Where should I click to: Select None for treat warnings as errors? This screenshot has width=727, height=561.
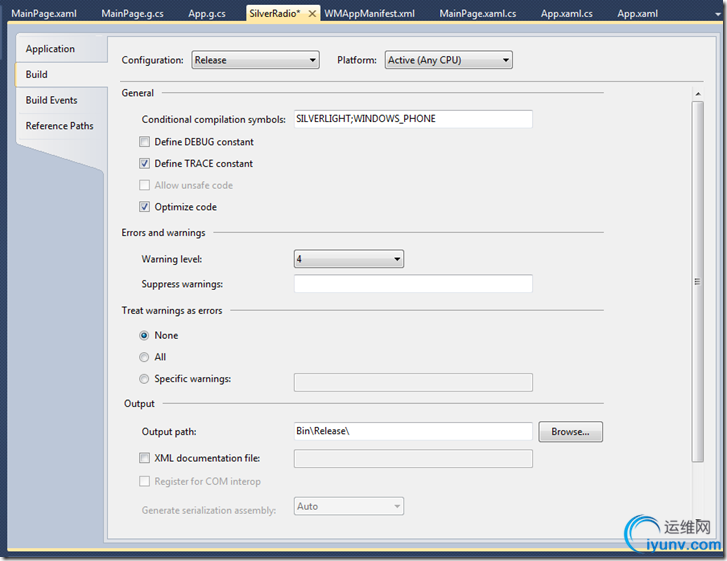(x=144, y=335)
